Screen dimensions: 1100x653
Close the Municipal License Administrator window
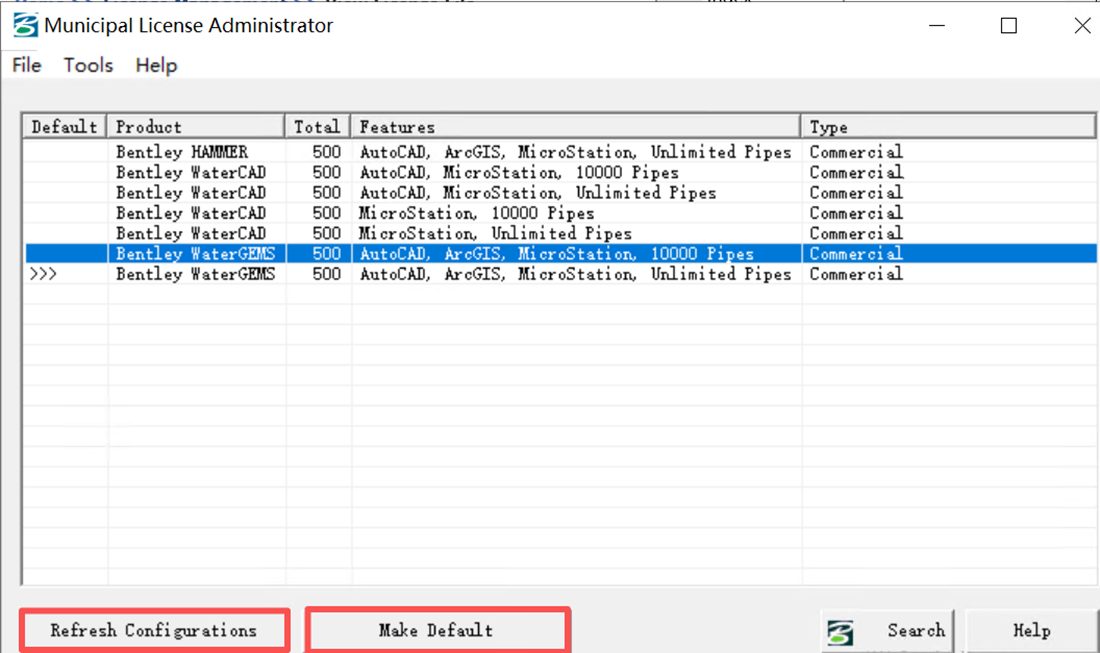tap(1082, 25)
